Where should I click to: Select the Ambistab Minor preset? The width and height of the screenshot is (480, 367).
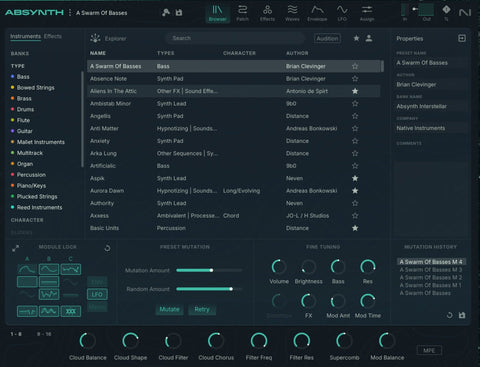coord(233,104)
